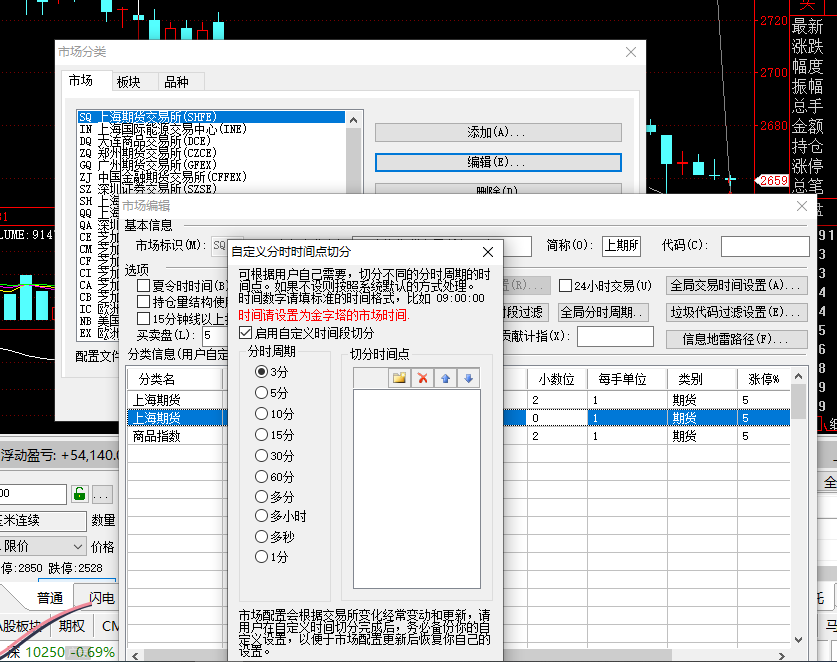This screenshot has height=662, width=837.
Task: Tick the 夏令时间 checkbox
Action: point(144,286)
